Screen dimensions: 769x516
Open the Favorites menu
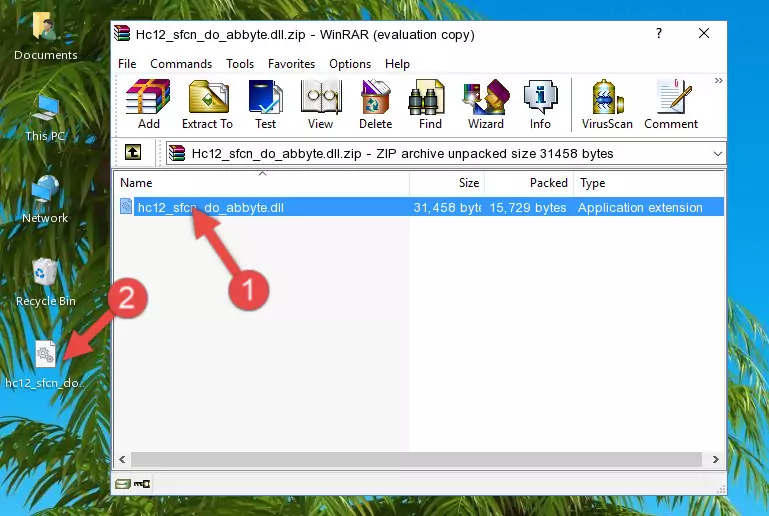click(291, 64)
